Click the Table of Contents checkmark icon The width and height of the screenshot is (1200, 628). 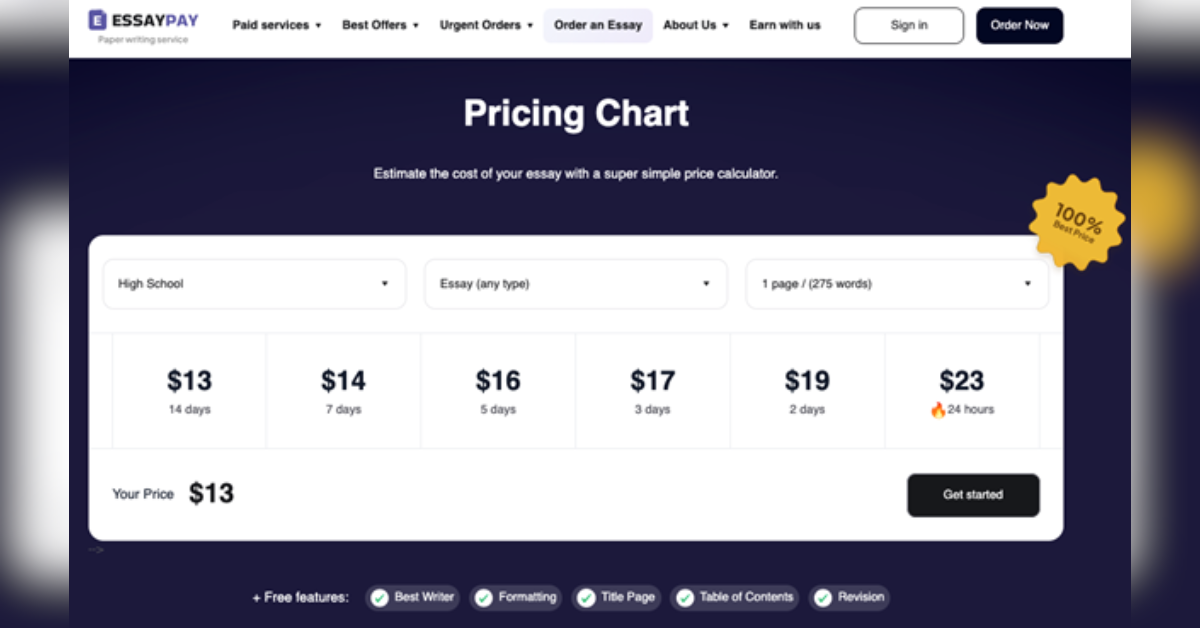tap(685, 598)
